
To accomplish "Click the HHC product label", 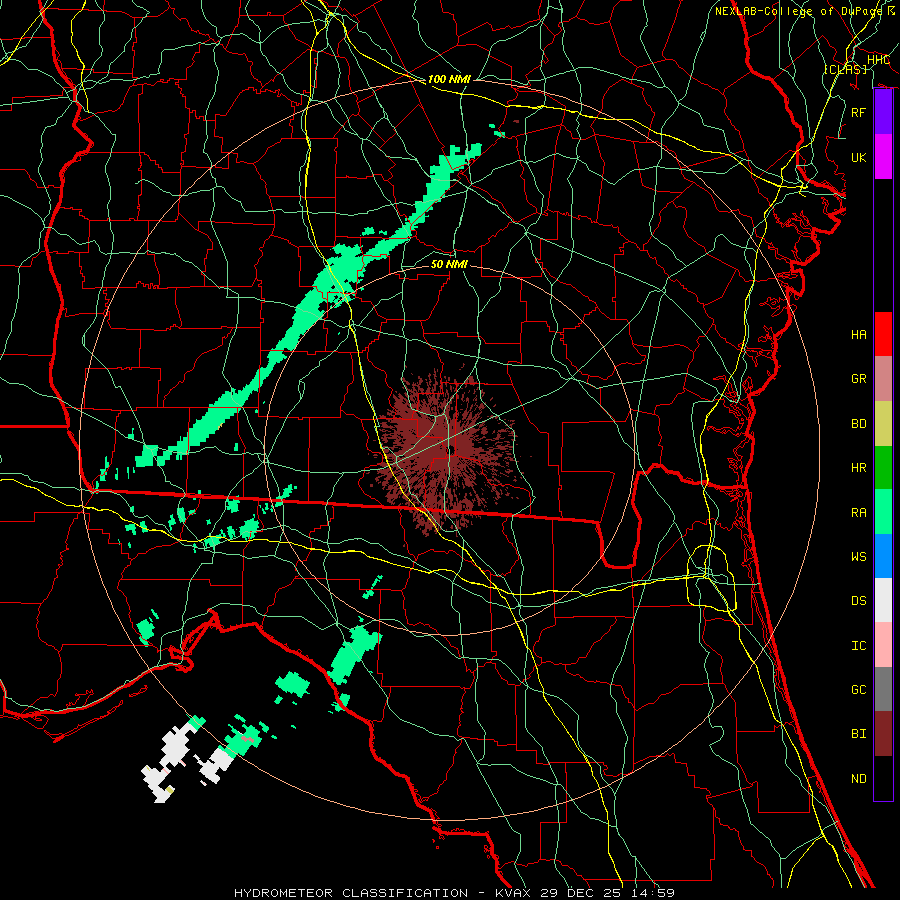I will (x=878, y=59).
